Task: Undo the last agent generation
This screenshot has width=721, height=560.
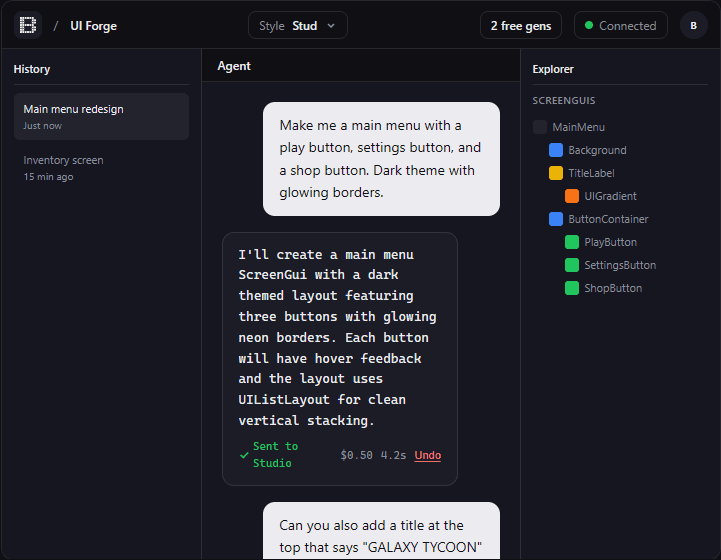Action: pos(427,455)
